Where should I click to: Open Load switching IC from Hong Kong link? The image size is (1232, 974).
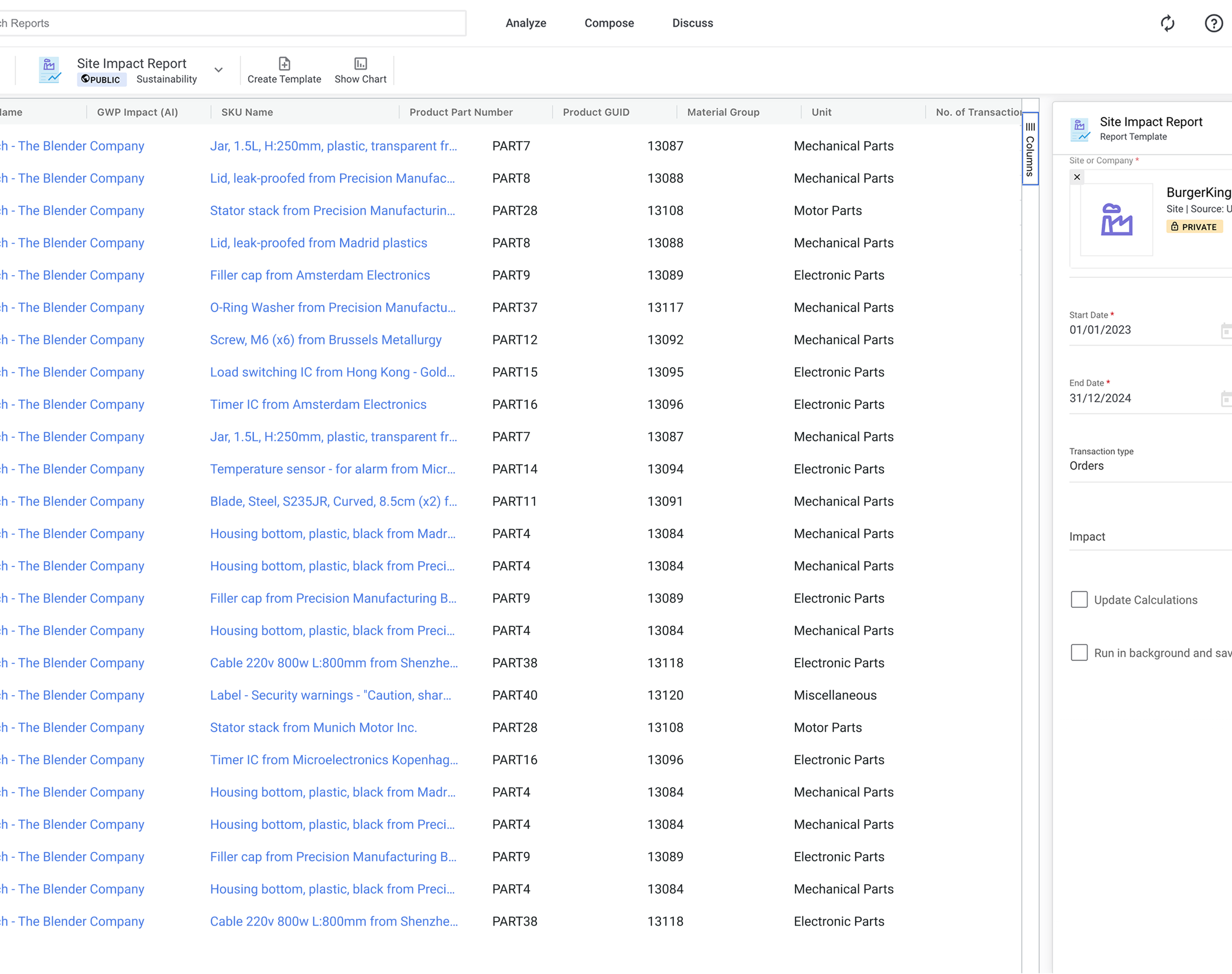[333, 372]
